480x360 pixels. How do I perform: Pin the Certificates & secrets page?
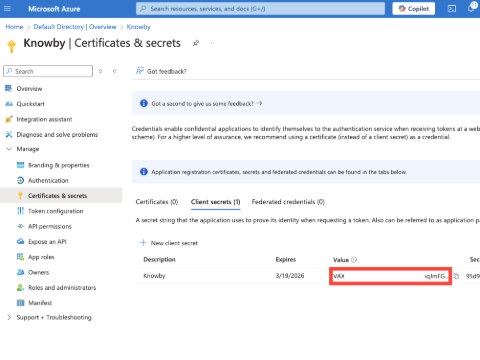click(x=196, y=43)
